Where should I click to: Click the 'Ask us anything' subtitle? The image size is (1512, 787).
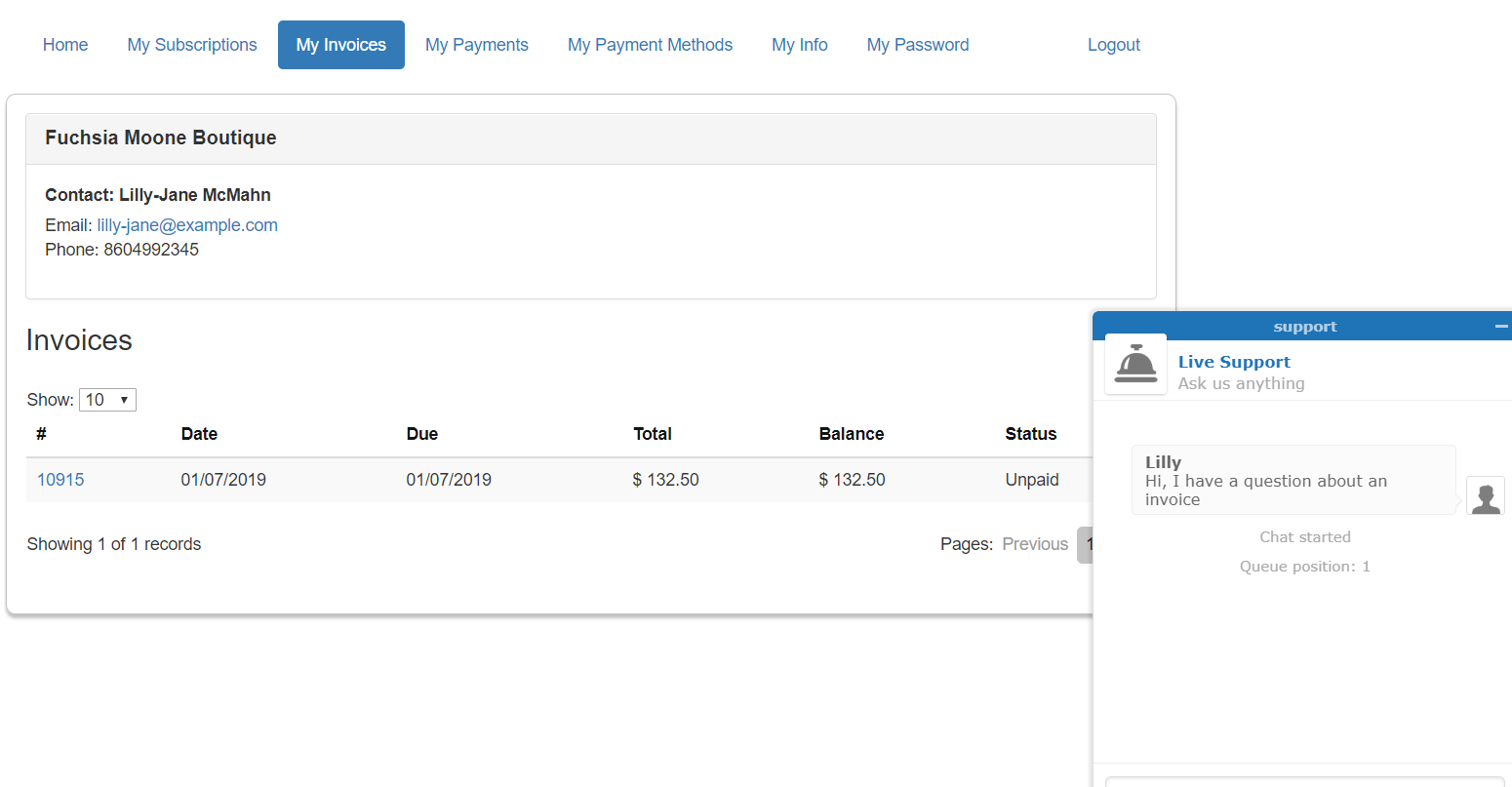click(1241, 383)
